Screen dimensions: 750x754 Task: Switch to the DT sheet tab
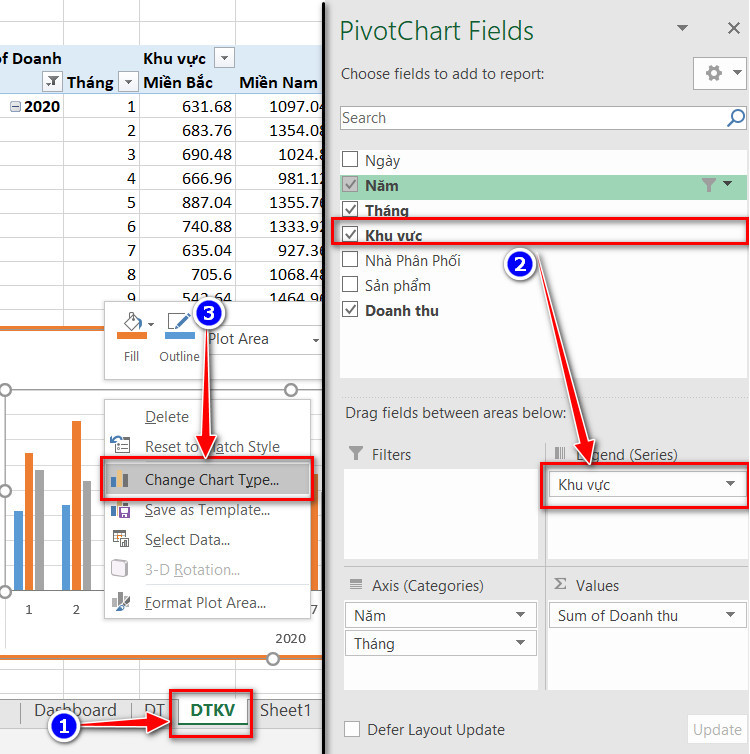154,710
